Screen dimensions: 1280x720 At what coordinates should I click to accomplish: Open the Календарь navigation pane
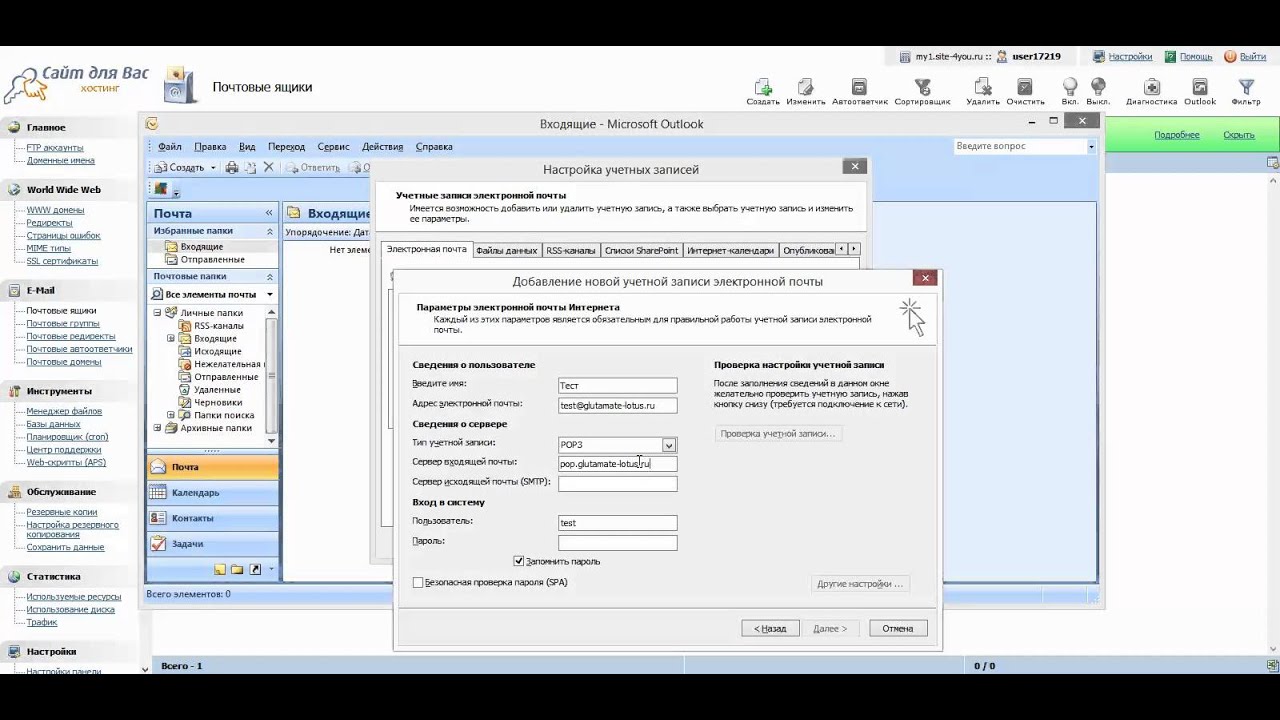pyautogui.click(x=212, y=493)
